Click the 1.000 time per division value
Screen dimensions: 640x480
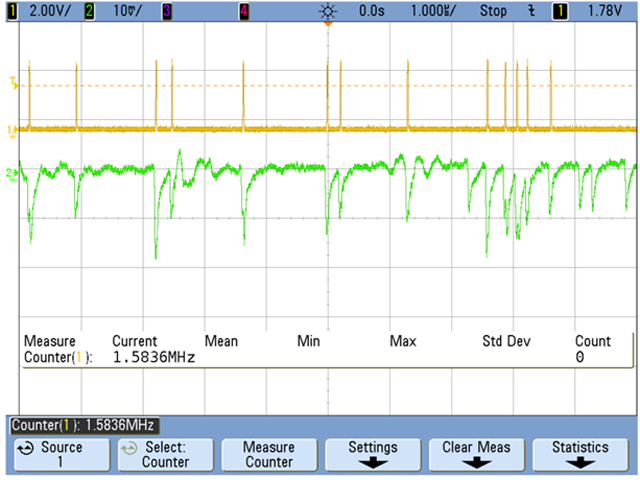tap(433, 11)
